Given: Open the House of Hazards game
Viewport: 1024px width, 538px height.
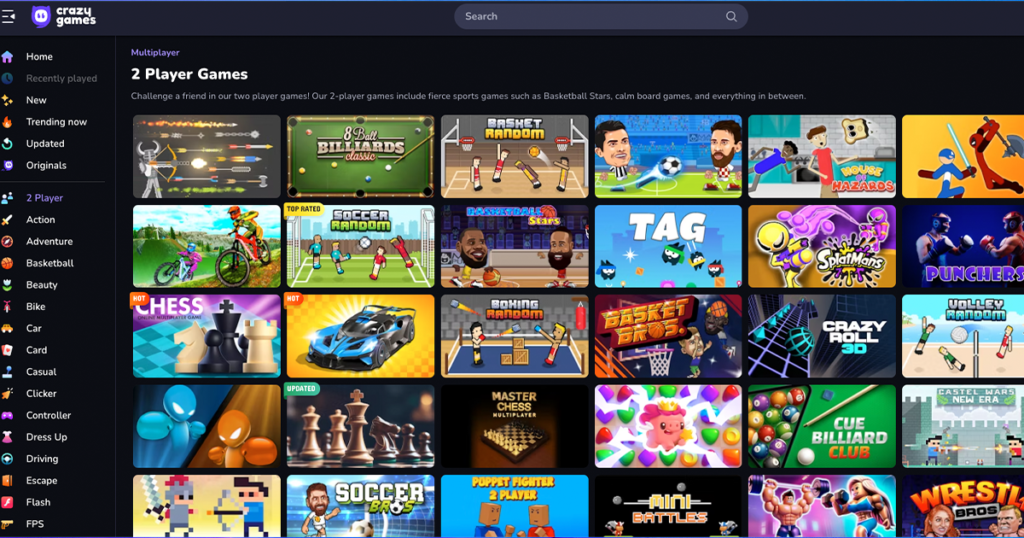Looking at the screenshot, I should [x=822, y=157].
